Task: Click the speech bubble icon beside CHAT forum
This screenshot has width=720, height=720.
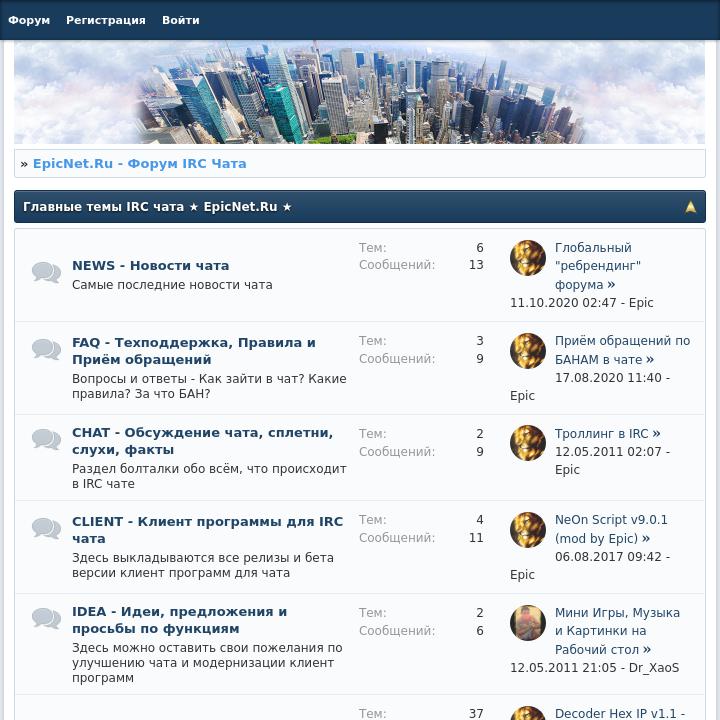Action: [46, 439]
